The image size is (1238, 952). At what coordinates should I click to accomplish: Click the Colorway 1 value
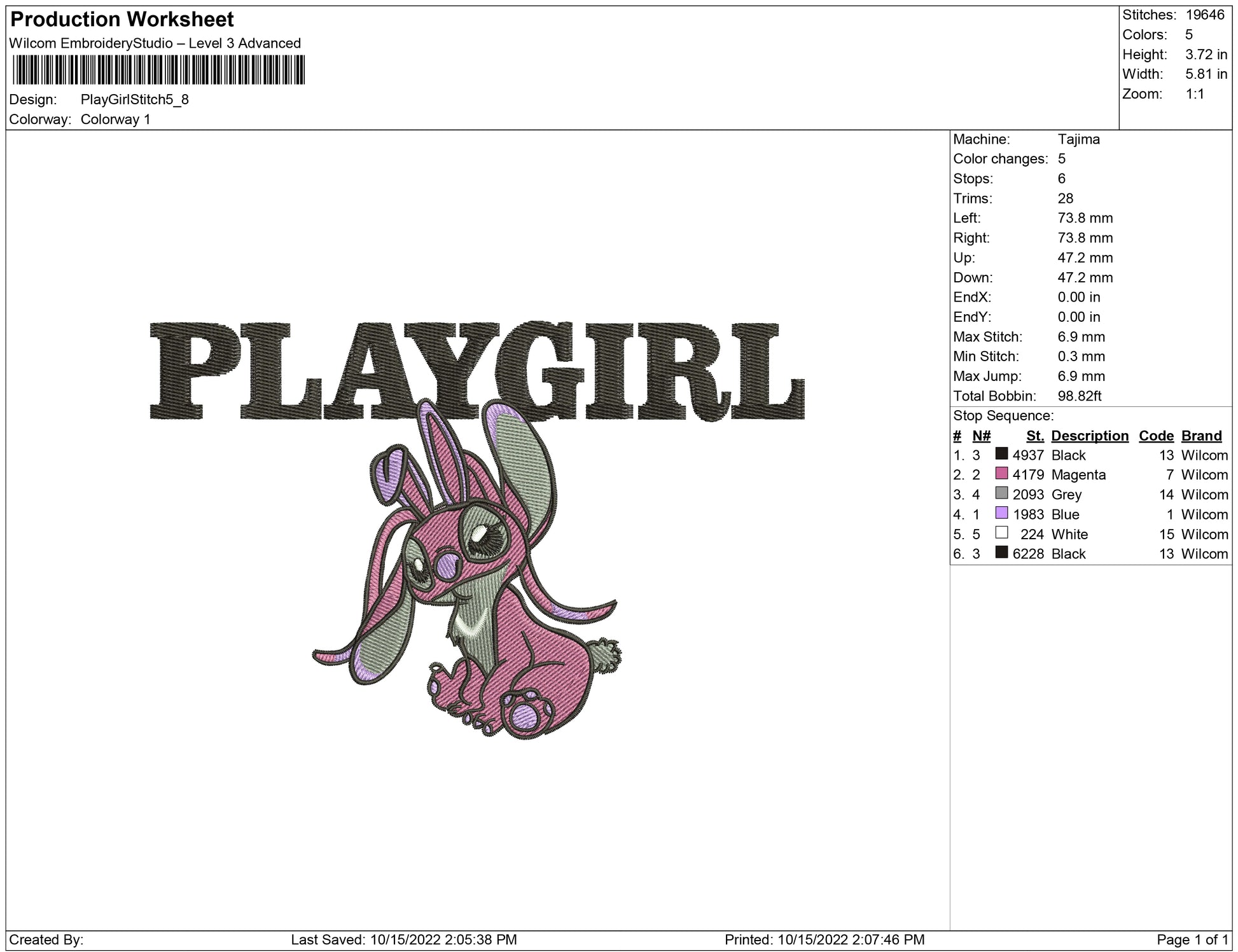pos(115,120)
